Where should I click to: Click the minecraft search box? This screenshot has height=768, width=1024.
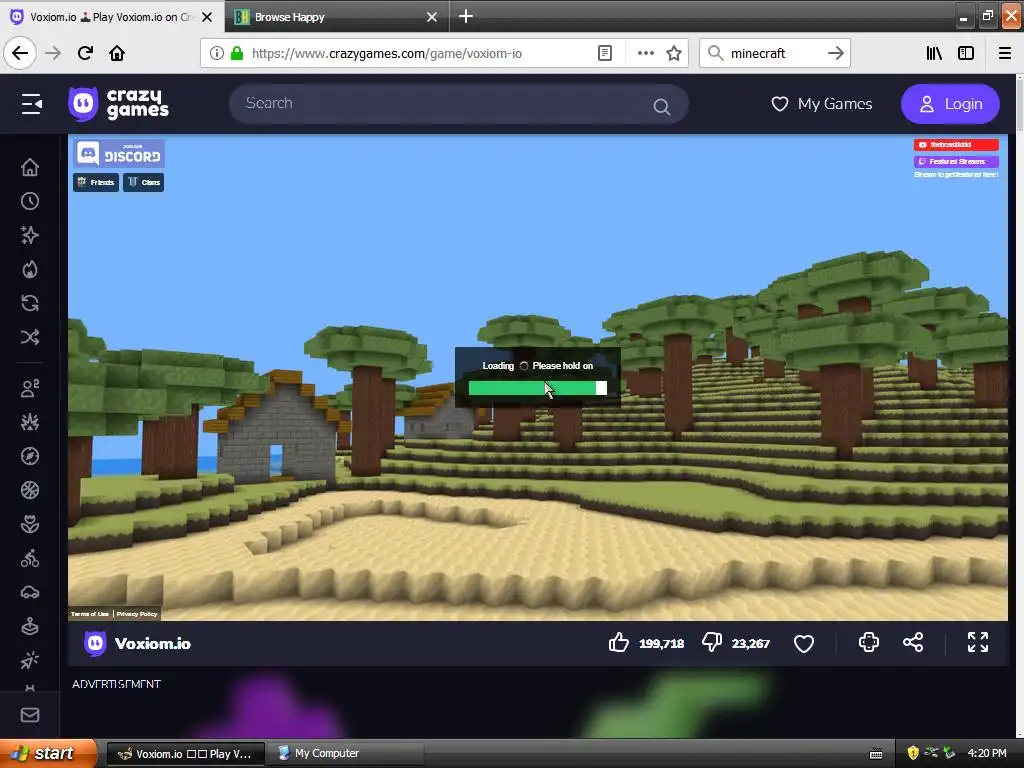point(774,54)
